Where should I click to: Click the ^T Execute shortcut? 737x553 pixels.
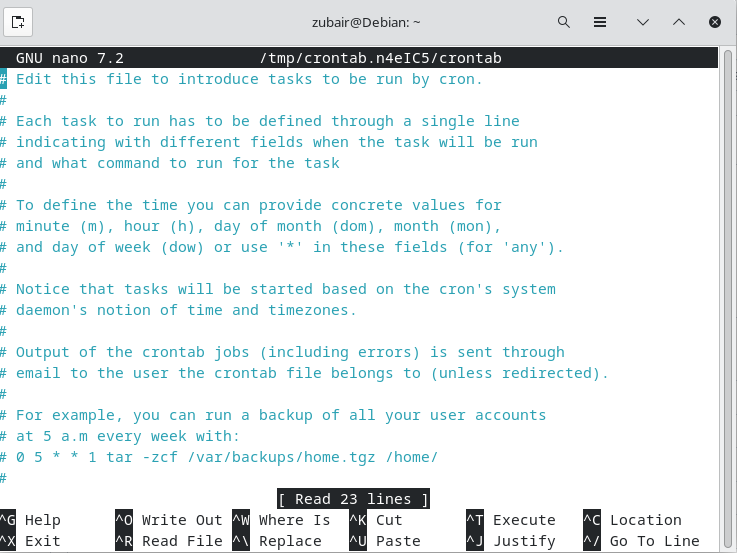pyautogui.click(x=511, y=520)
